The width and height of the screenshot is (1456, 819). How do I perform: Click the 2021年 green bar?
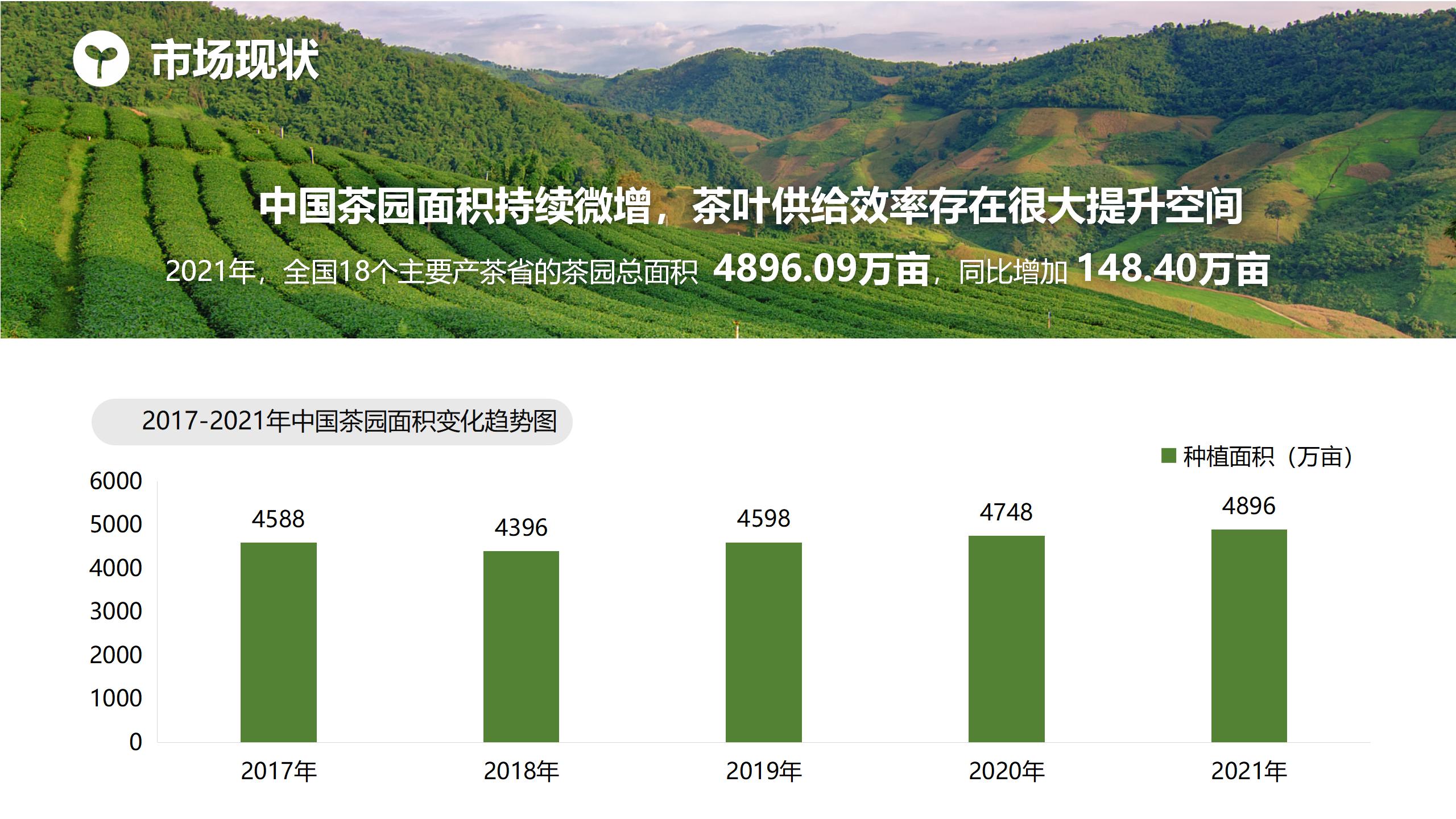click(1249, 635)
